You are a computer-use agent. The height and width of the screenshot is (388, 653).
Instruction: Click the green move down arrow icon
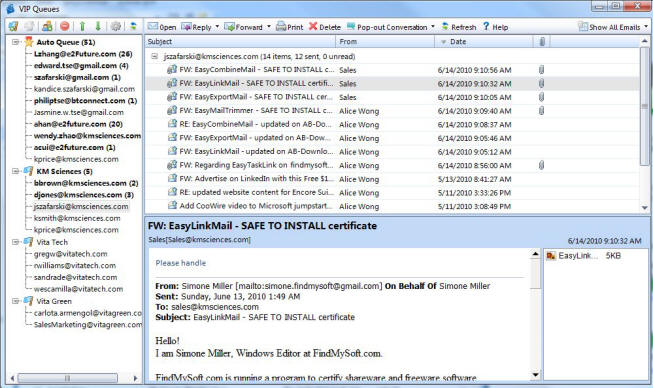[98, 26]
